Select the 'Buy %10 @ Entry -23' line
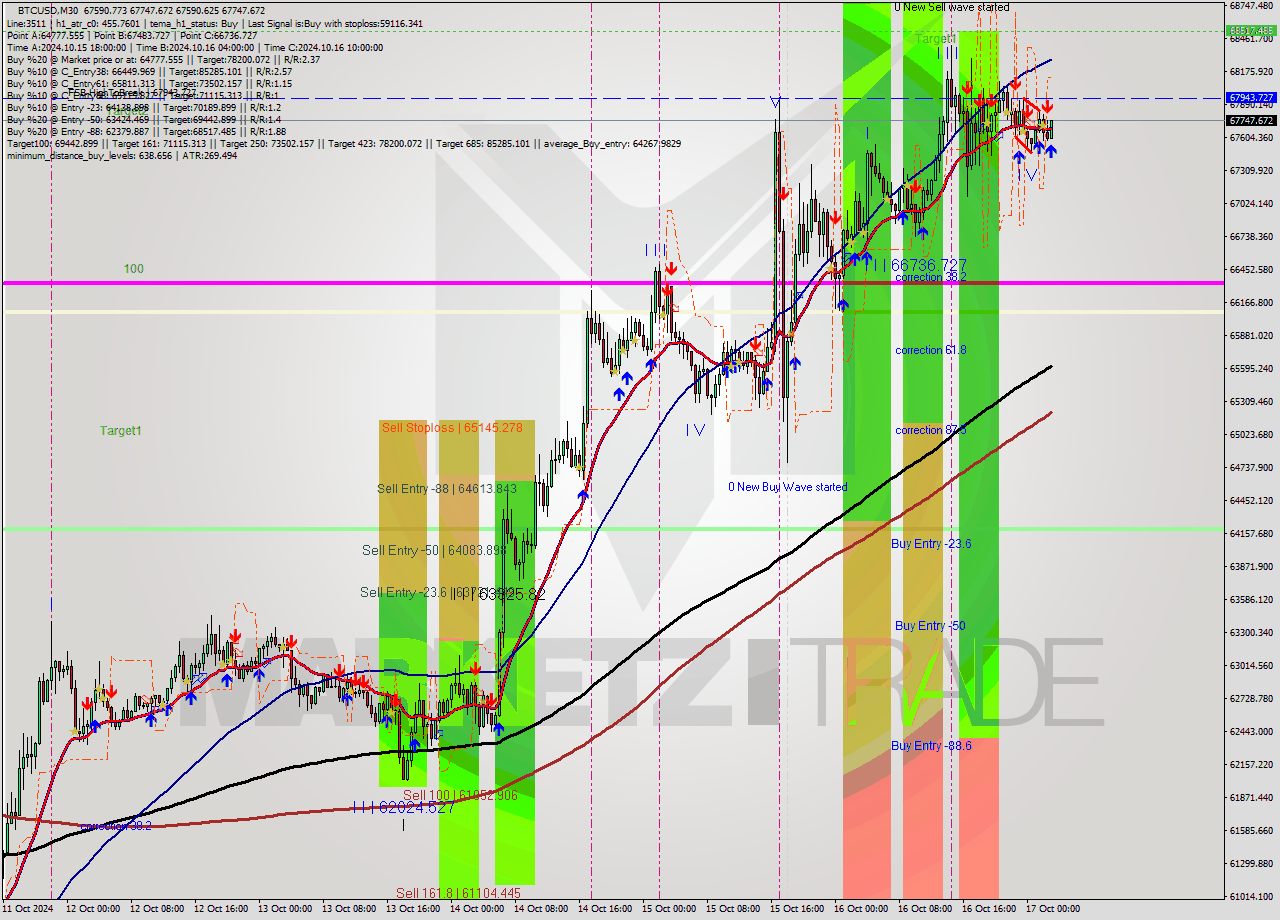1280x920 pixels. click(144, 107)
